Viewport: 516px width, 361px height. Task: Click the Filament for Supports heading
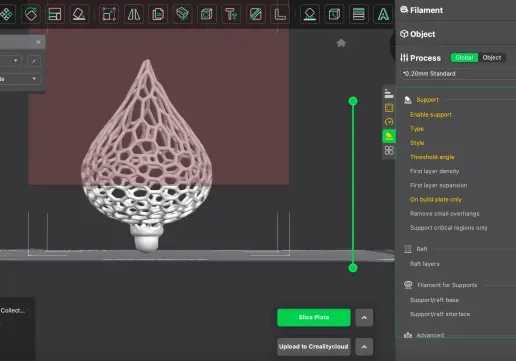447,285
